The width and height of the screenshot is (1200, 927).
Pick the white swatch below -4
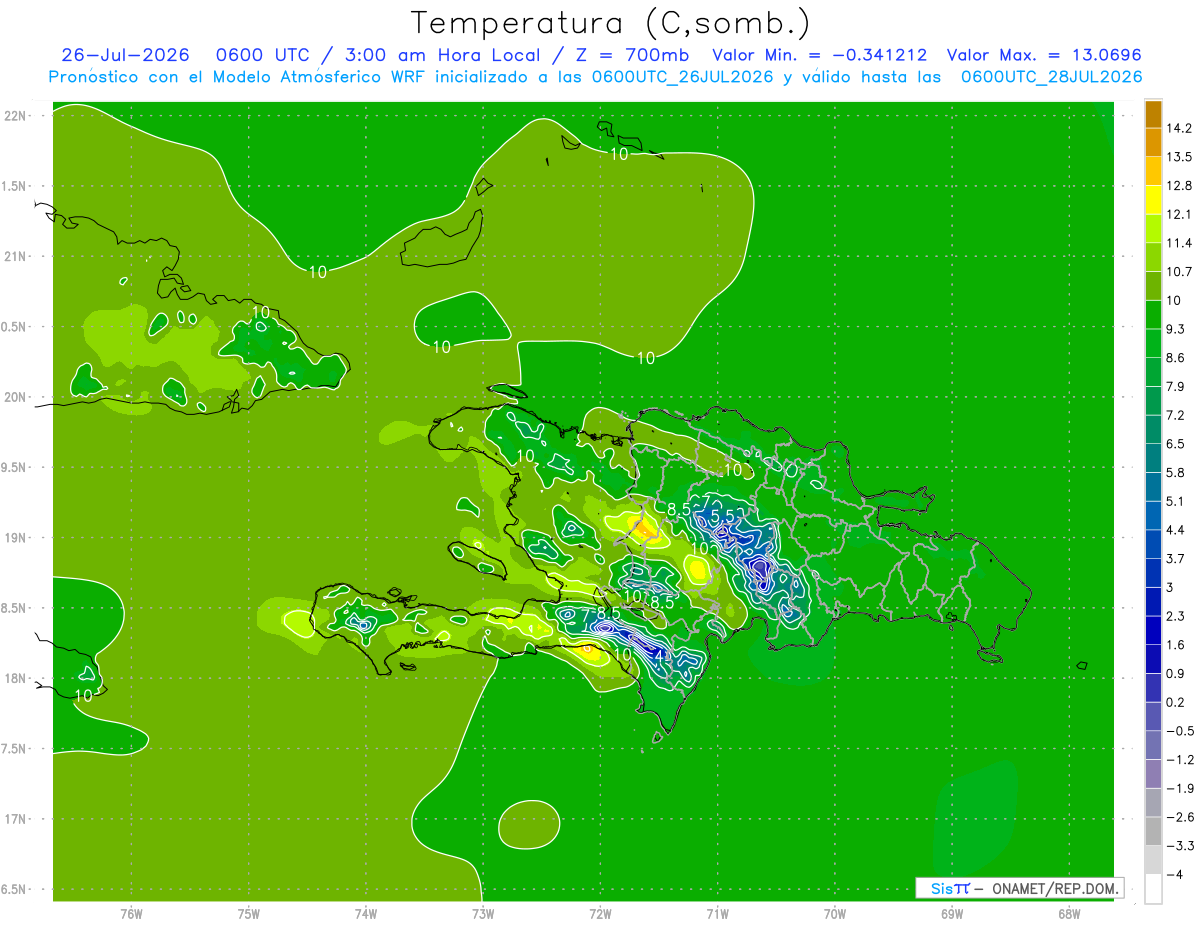coord(1153,889)
